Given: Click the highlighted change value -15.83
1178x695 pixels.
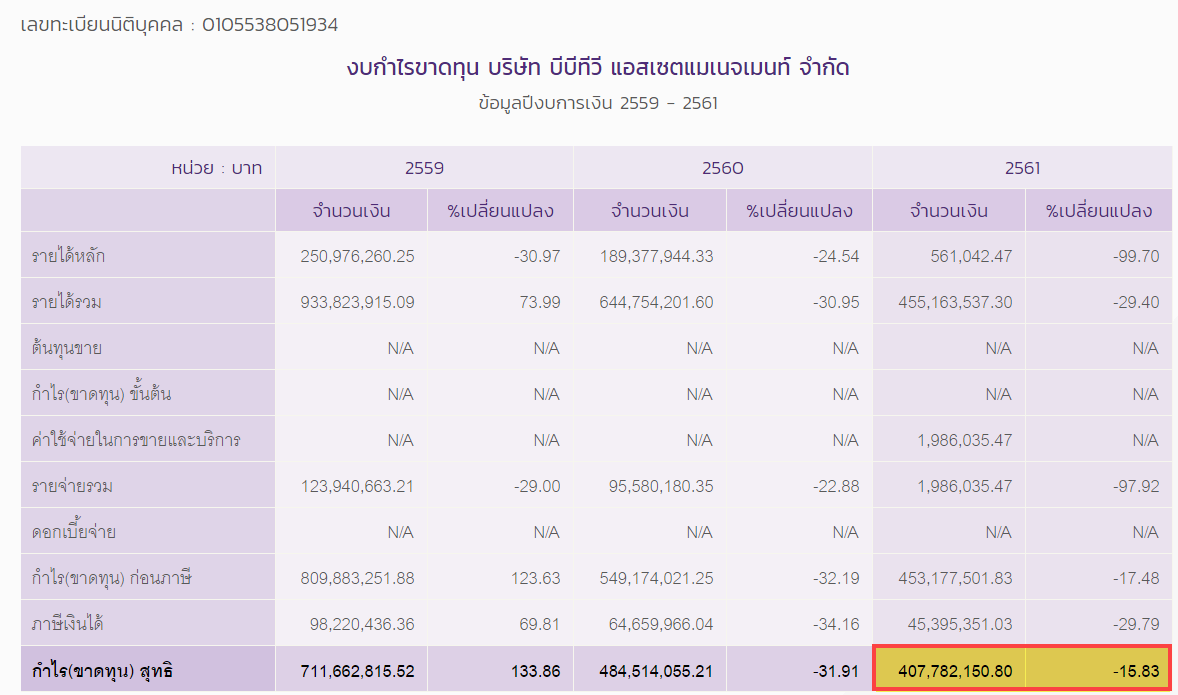Looking at the screenshot, I should coord(1136,671).
